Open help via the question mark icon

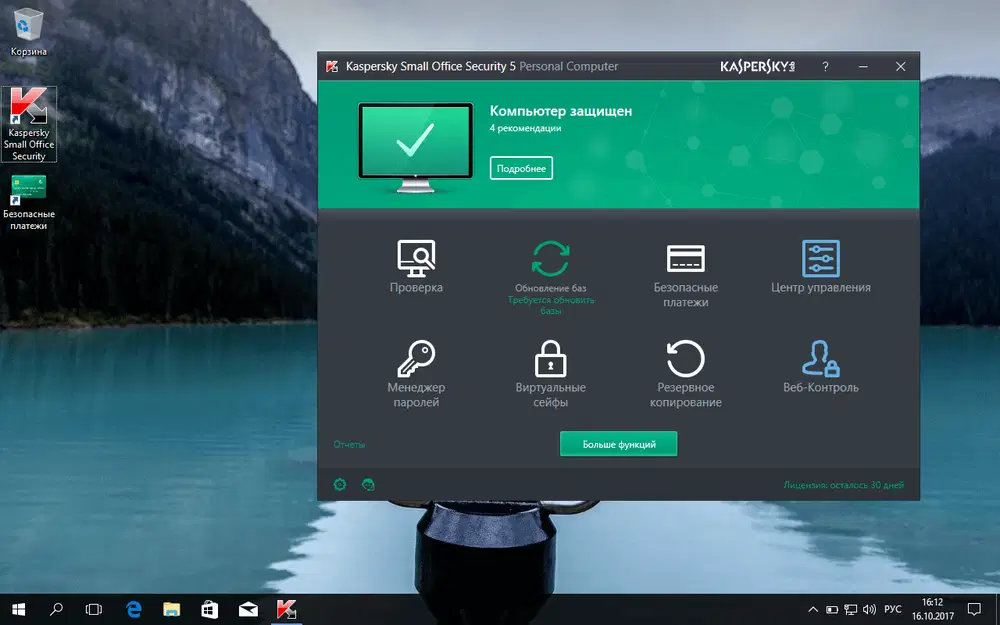(x=825, y=66)
